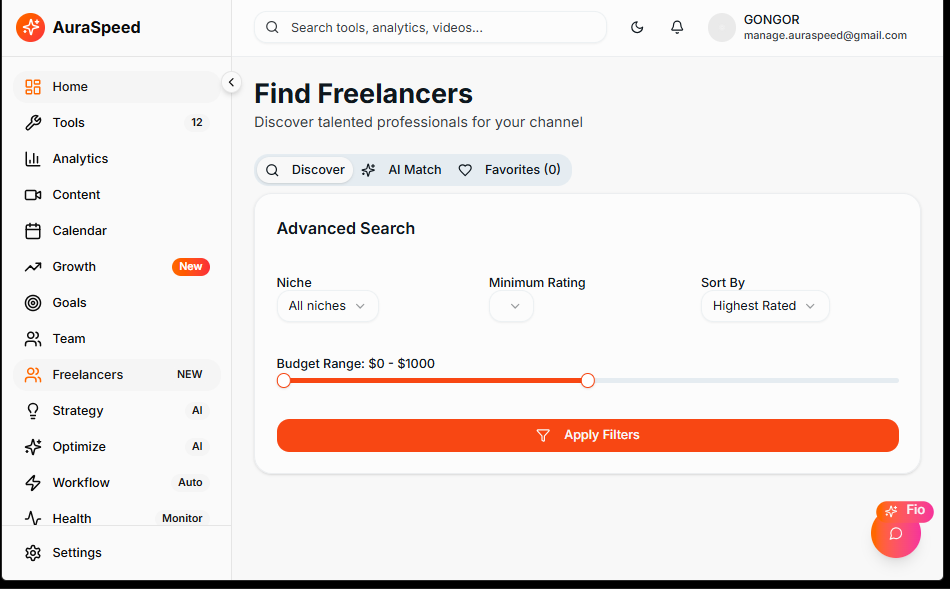Viewport: 950px width, 589px height.
Task: Click the GONGOR user profile avatar
Action: (722, 28)
